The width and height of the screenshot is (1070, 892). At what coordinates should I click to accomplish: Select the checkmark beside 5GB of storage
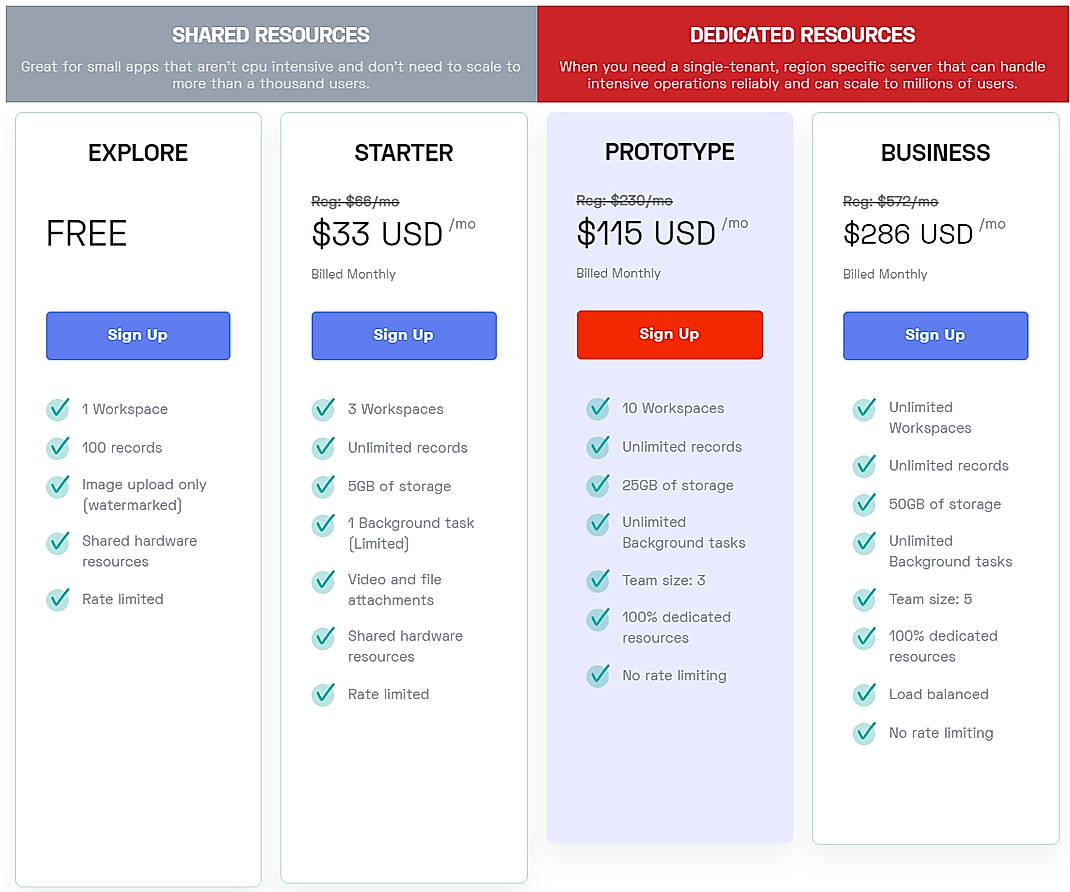tap(323, 486)
